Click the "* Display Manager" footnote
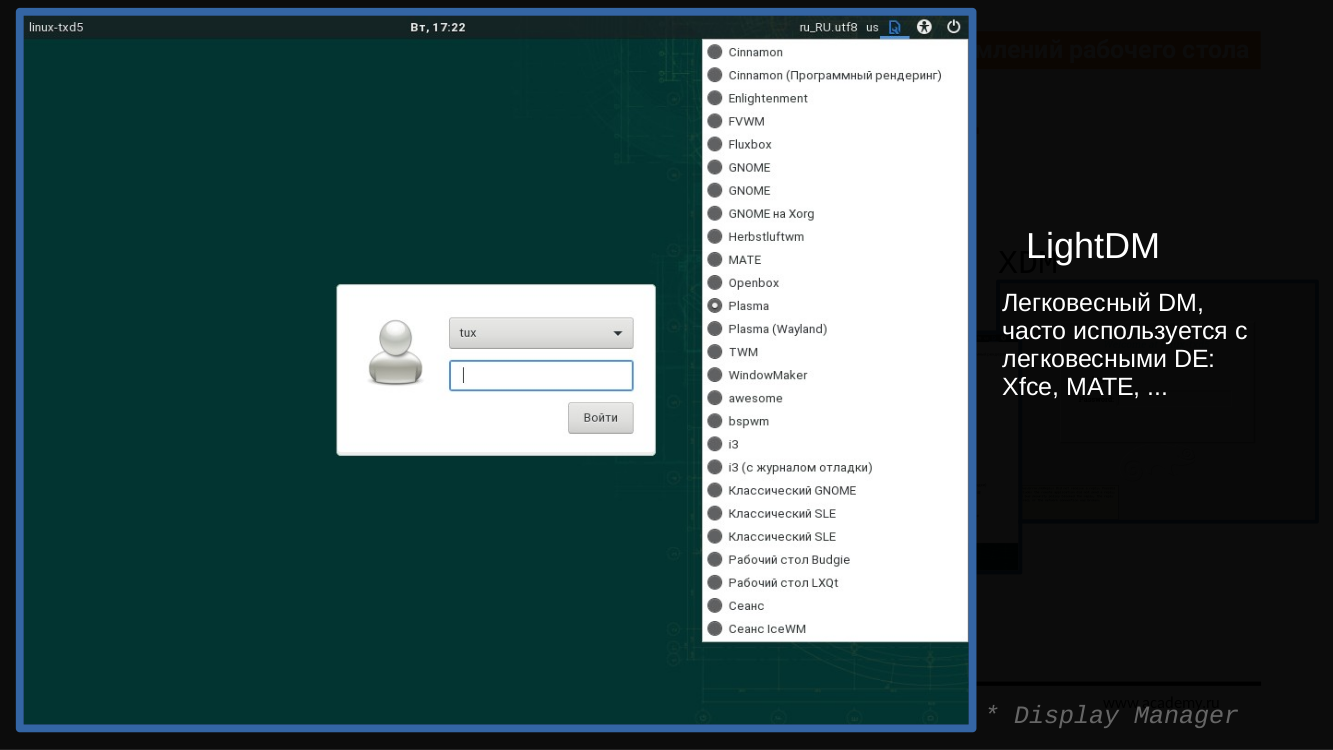1333x750 pixels. [x=1112, y=715]
